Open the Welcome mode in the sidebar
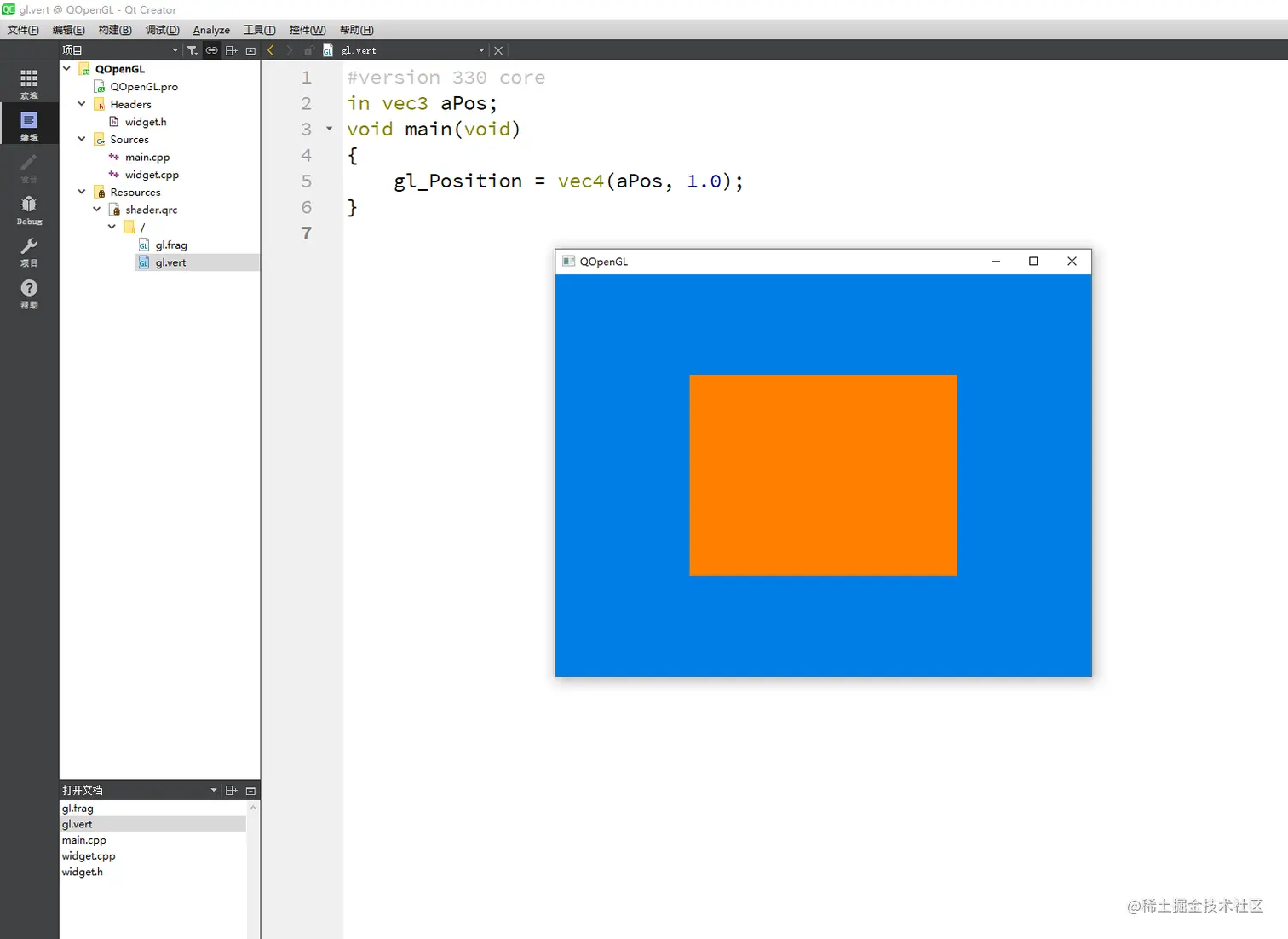 pos(29,84)
